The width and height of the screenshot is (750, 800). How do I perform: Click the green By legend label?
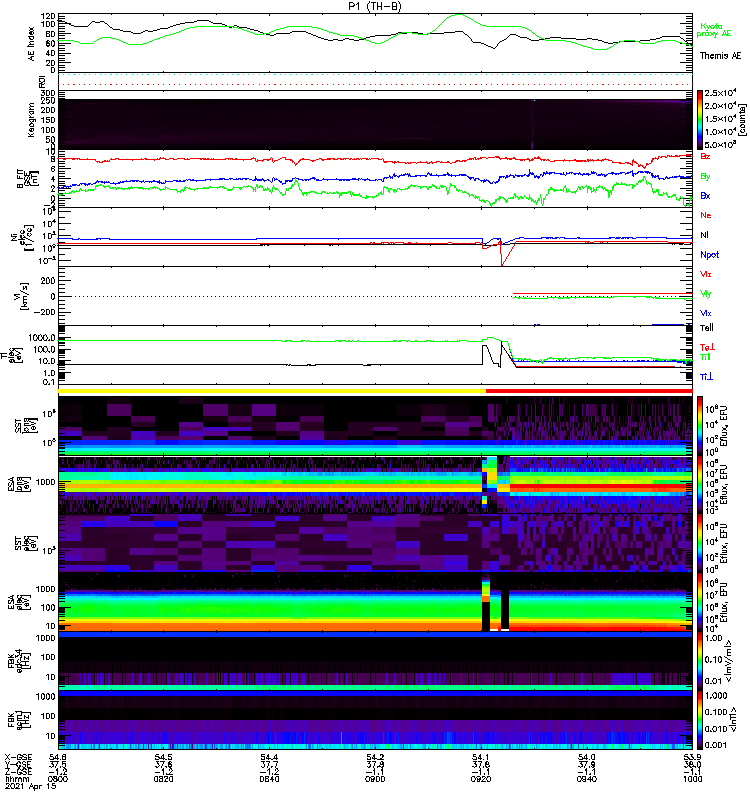(x=705, y=176)
